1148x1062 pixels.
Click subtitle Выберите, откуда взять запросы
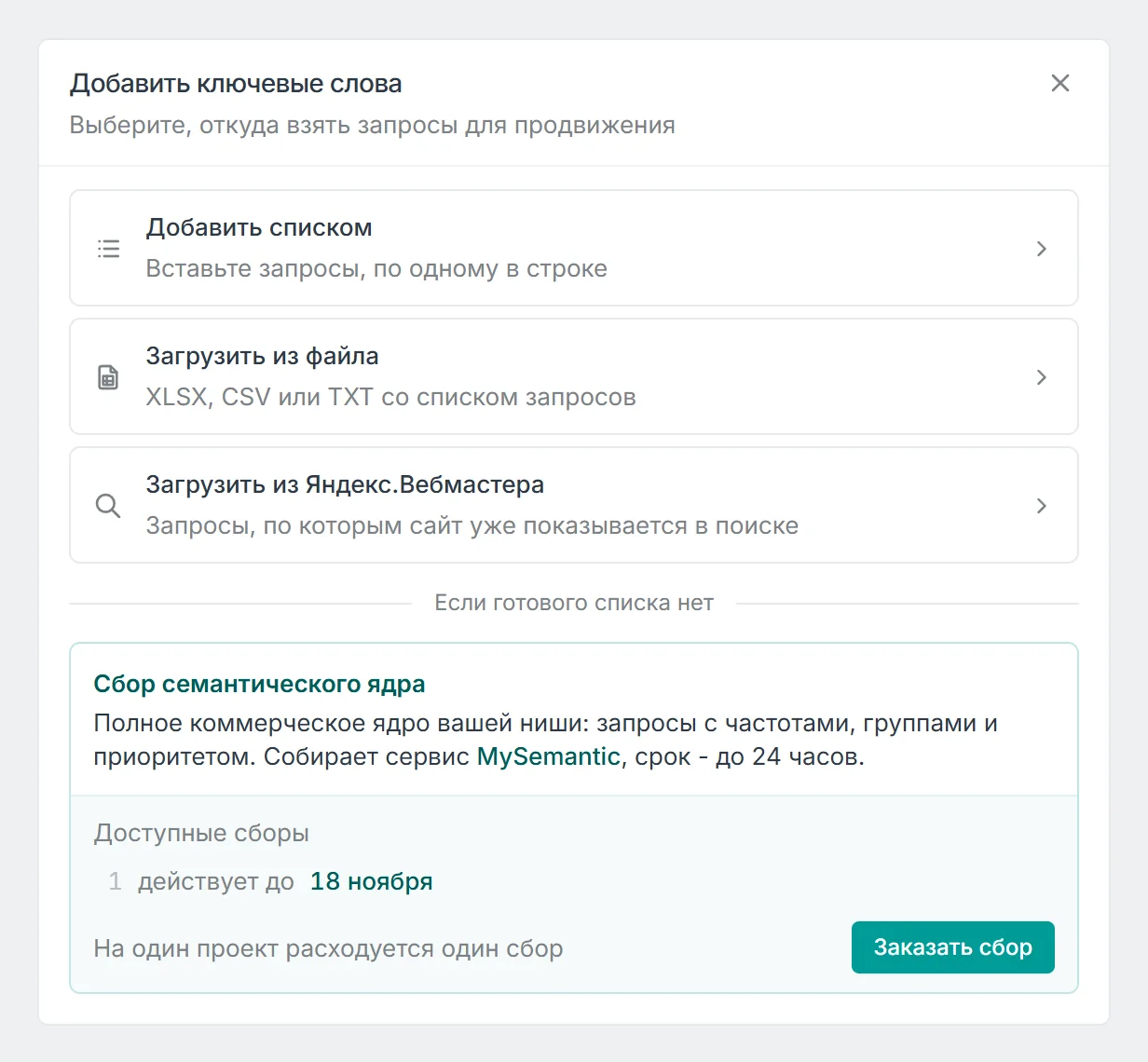point(372,125)
